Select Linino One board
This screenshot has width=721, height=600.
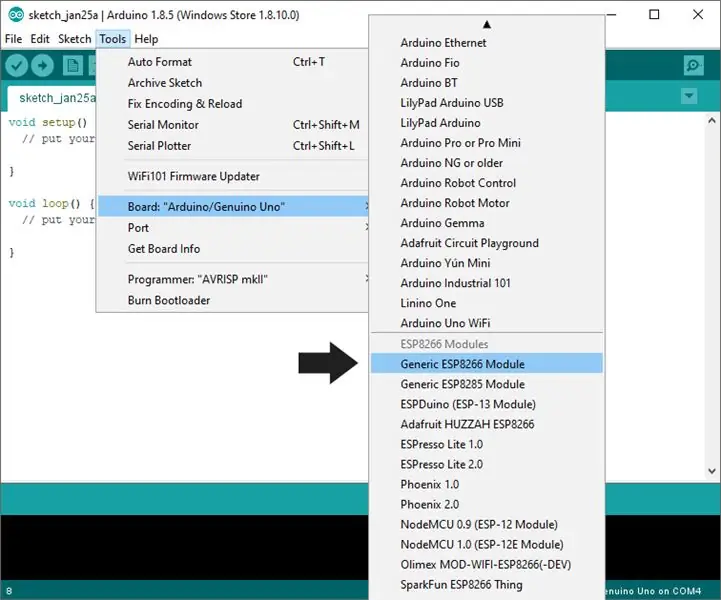(486, 303)
